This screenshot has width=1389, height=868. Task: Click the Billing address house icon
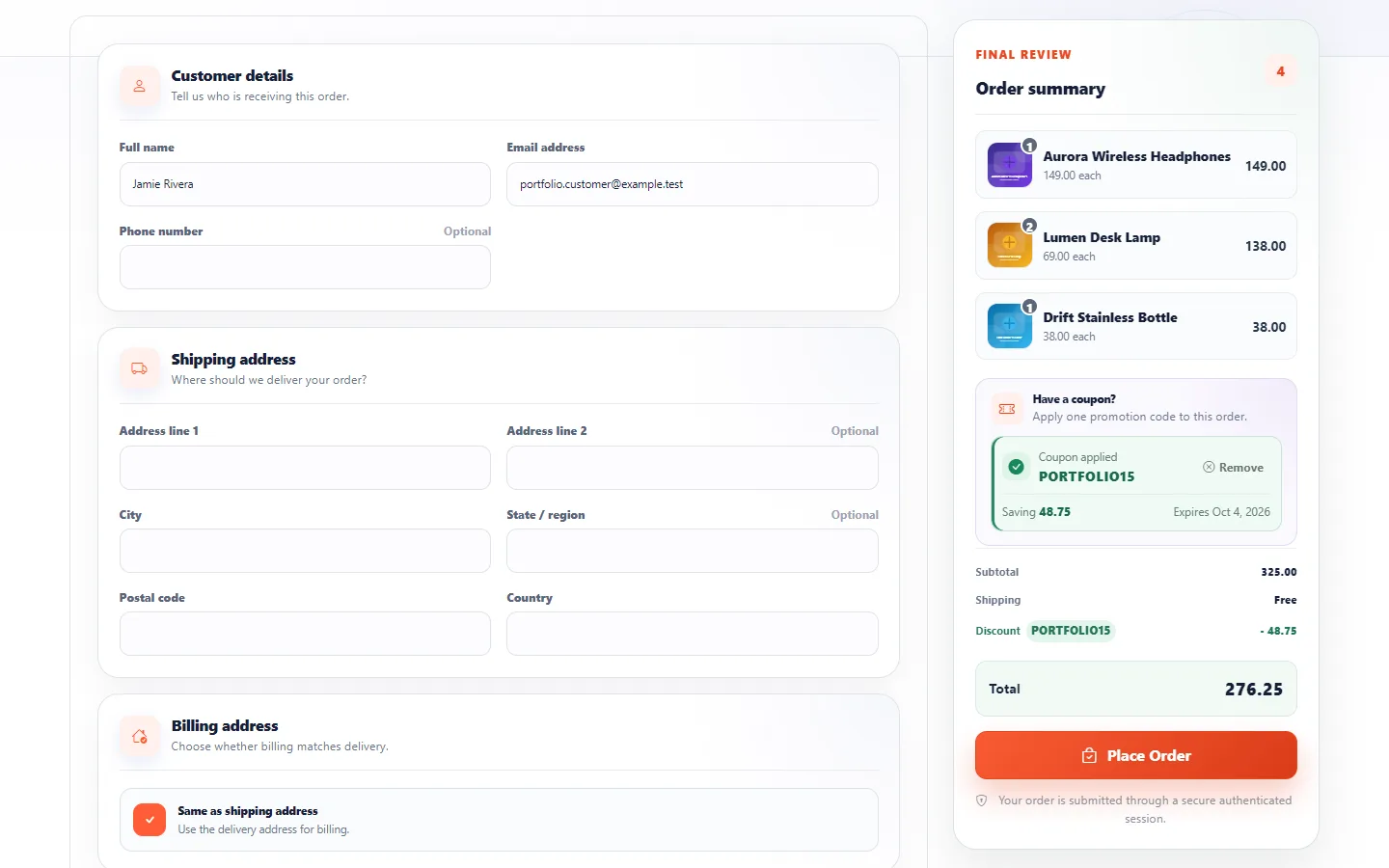(x=140, y=736)
